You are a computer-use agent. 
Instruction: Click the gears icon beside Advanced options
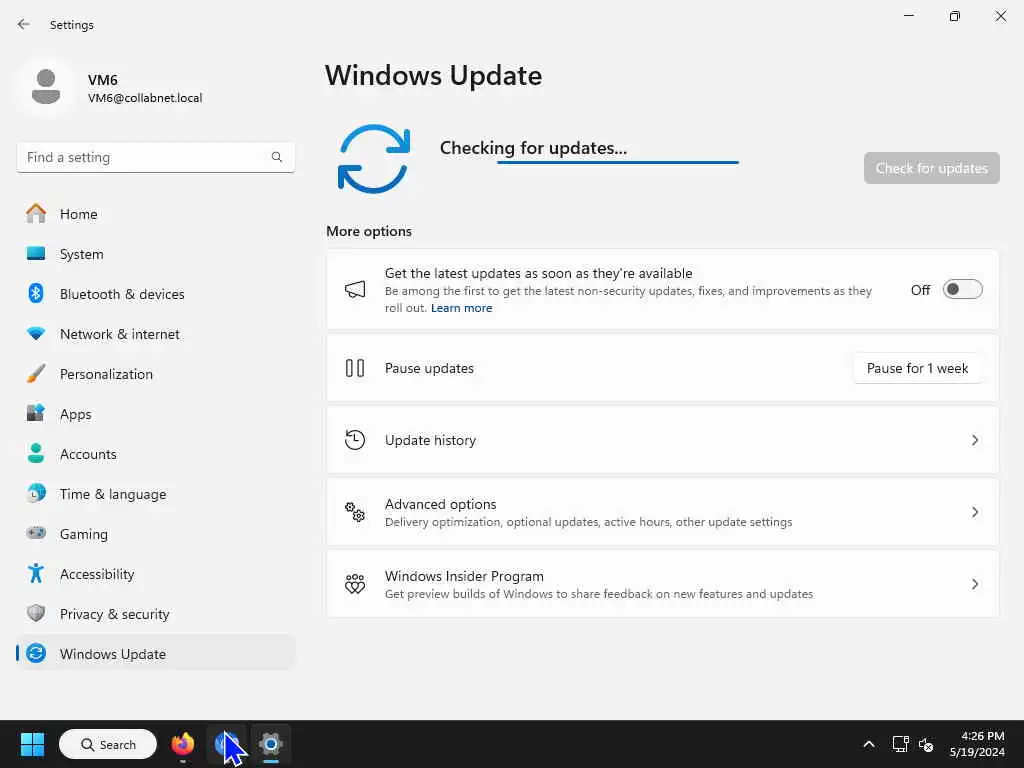pos(355,511)
